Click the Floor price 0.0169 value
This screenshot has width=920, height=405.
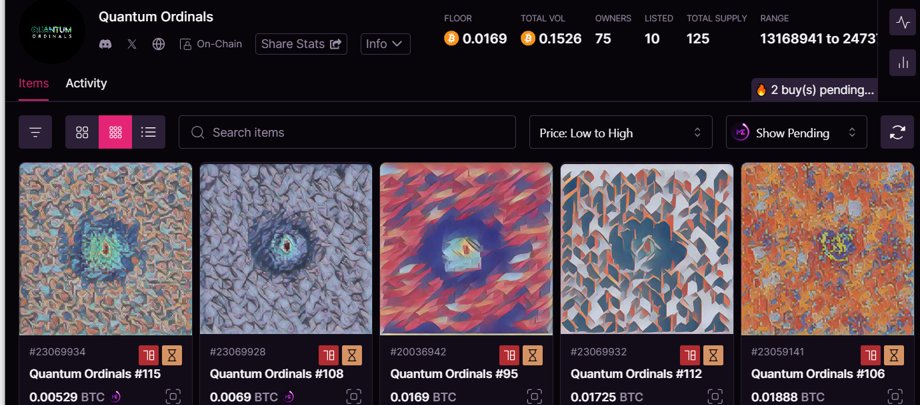pos(485,39)
